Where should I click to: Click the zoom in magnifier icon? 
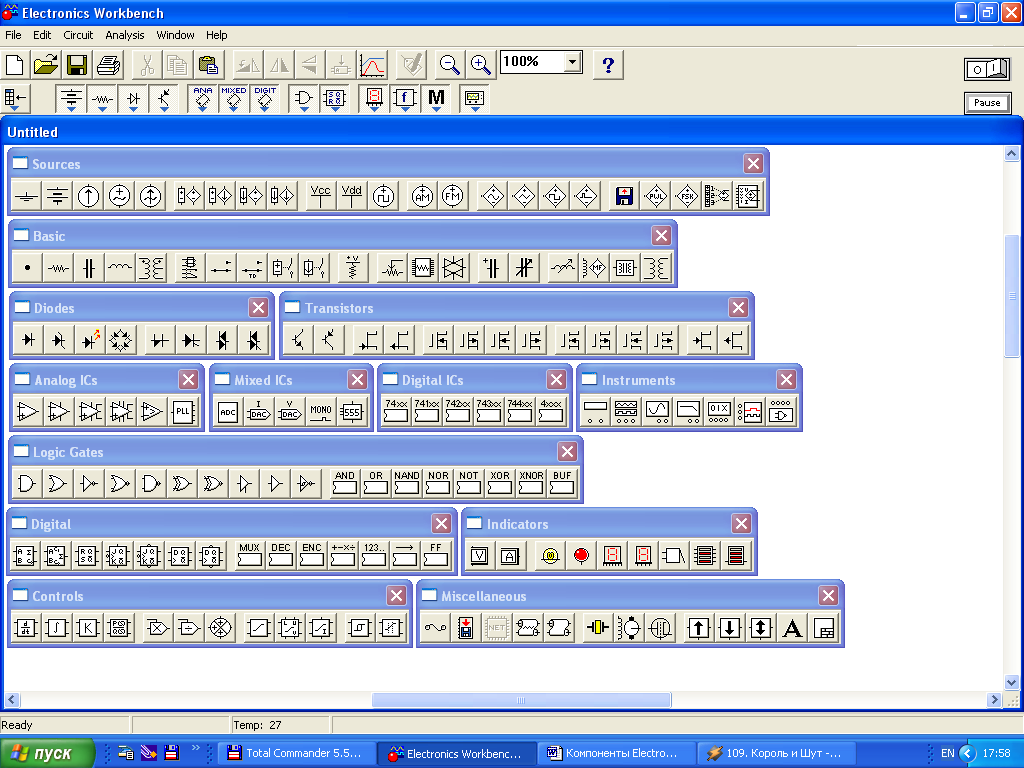click(481, 65)
